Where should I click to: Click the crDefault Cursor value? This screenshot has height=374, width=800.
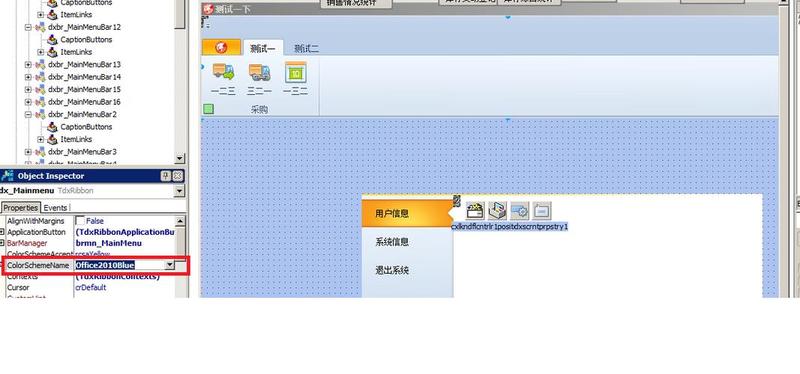[91, 287]
